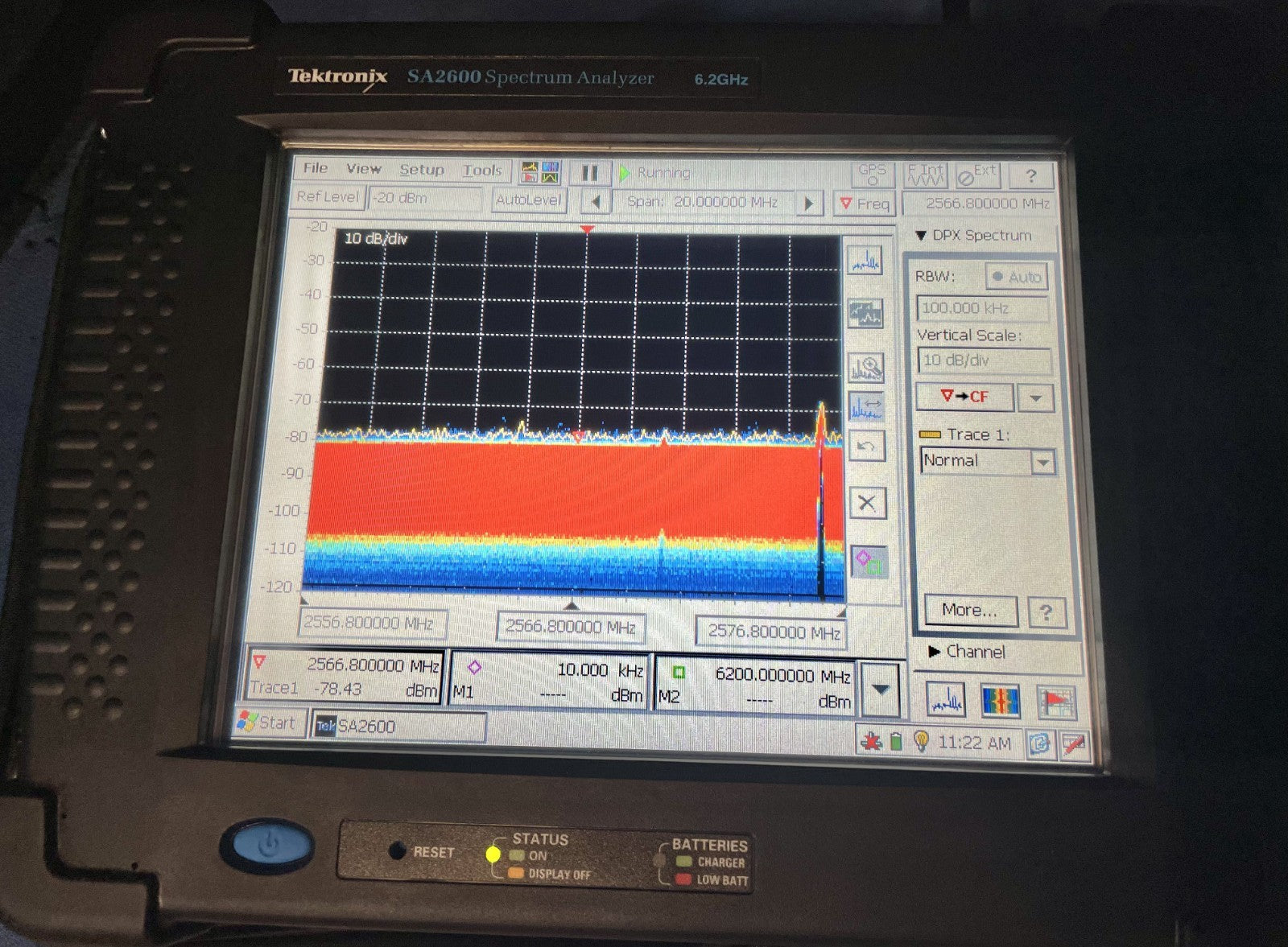
Task: Pause the acquisition
Action: [589, 173]
